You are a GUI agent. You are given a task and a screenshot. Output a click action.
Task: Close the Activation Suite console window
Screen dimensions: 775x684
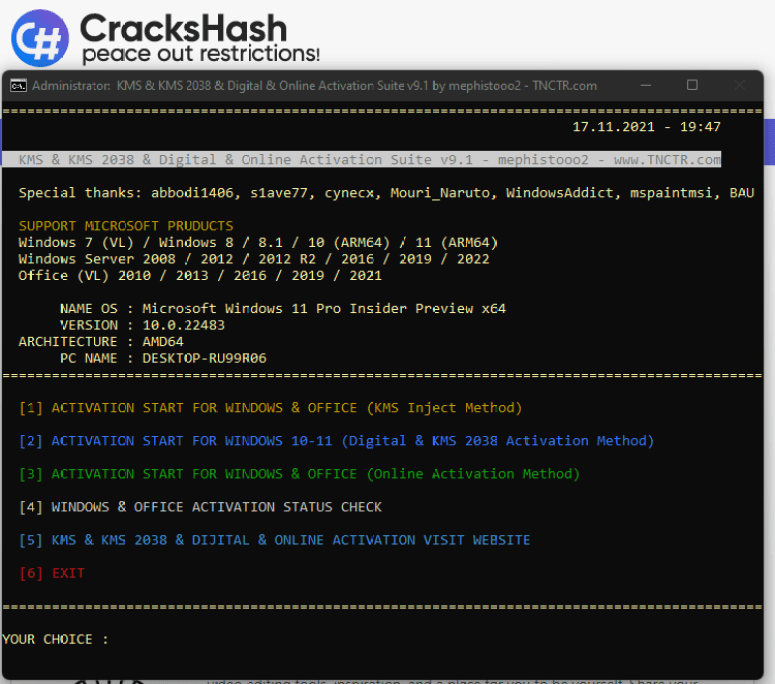pos(738,86)
